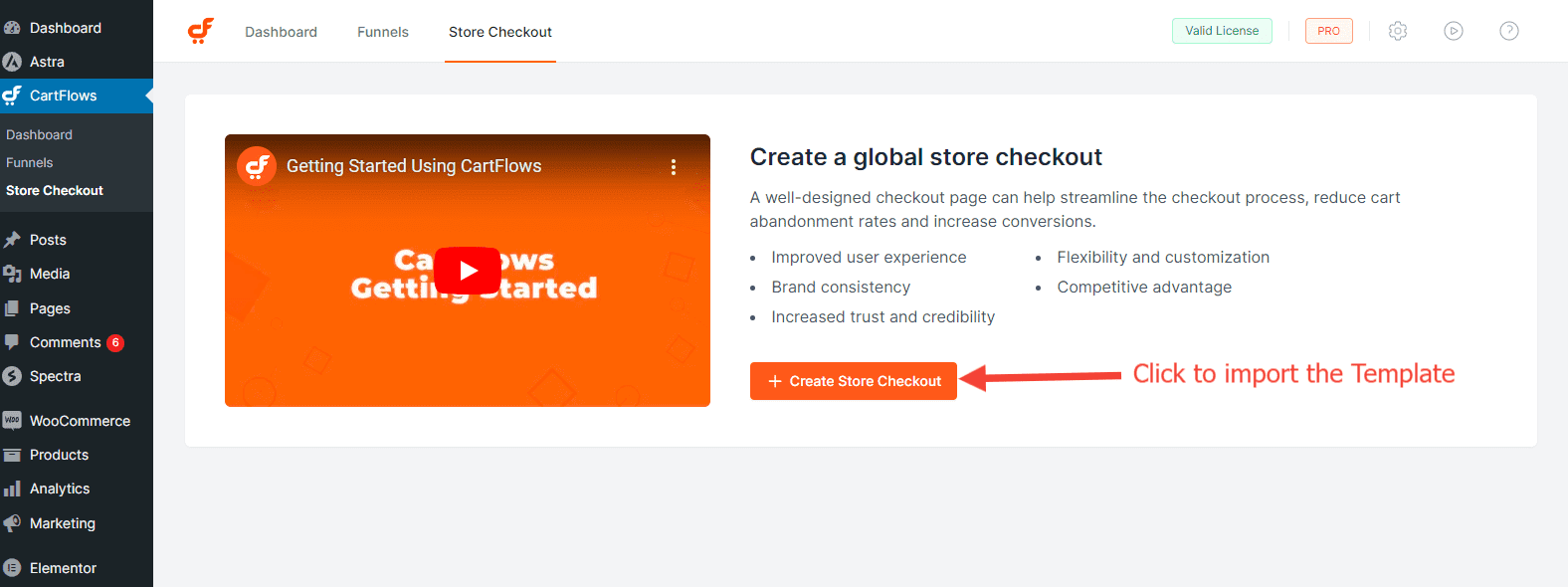Click the 'Create a global store checkout' heading

click(926, 157)
